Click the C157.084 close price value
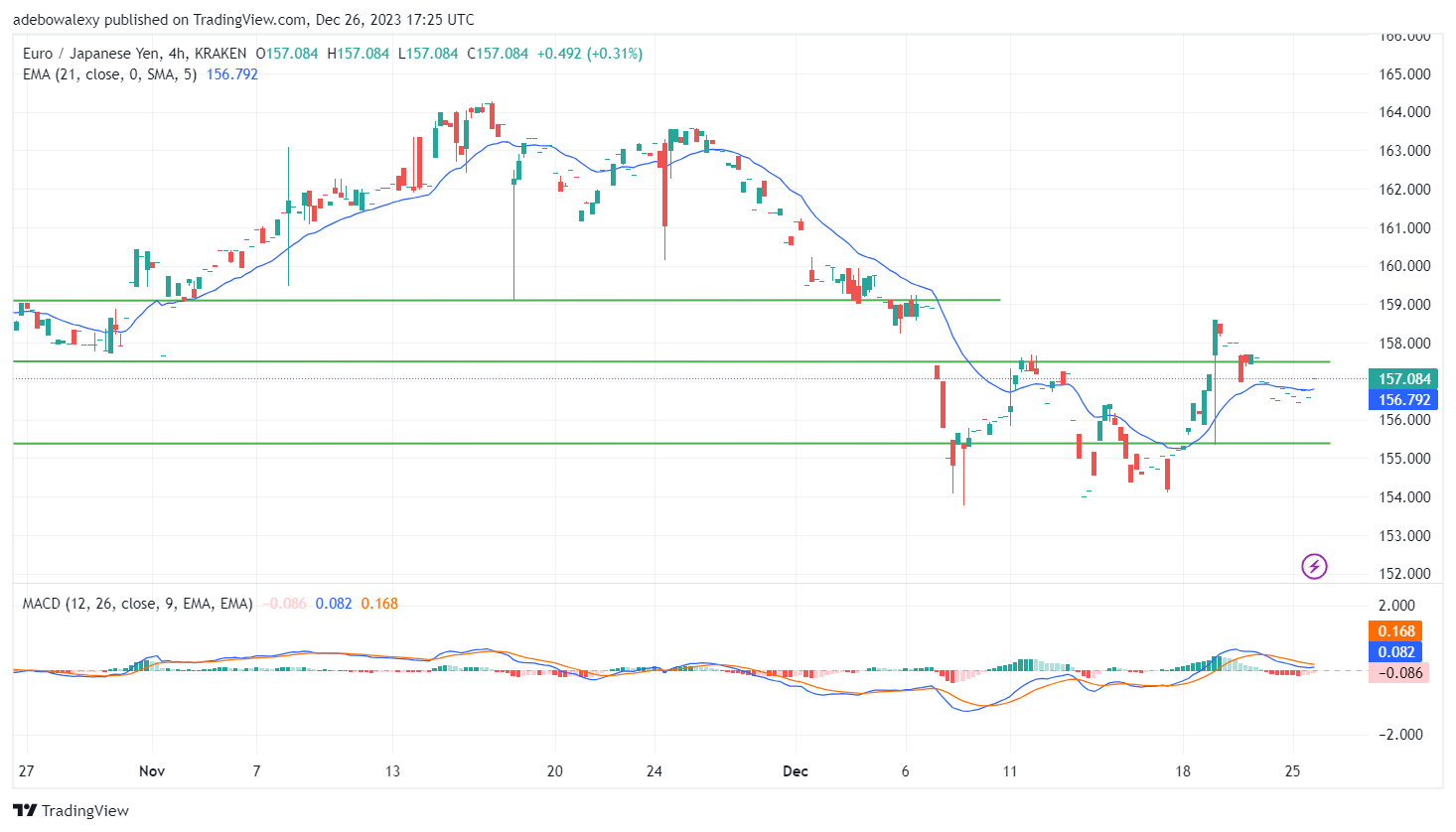Screen dimensions: 1456x832 click(x=498, y=54)
